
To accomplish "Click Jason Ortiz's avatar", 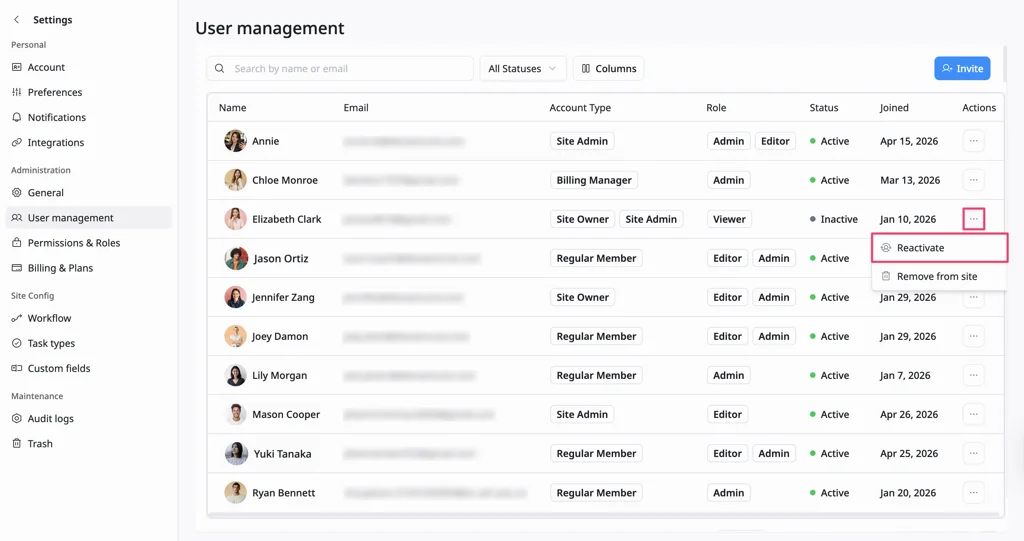I will tap(236, 258).
